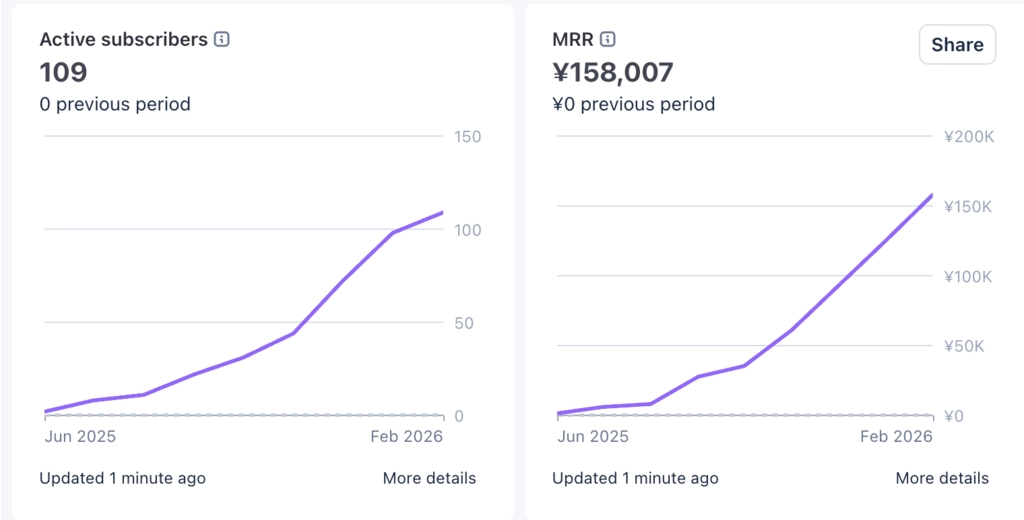Click the info icon beside Active subscribers
1024x520 pixels.
[222, 40]
